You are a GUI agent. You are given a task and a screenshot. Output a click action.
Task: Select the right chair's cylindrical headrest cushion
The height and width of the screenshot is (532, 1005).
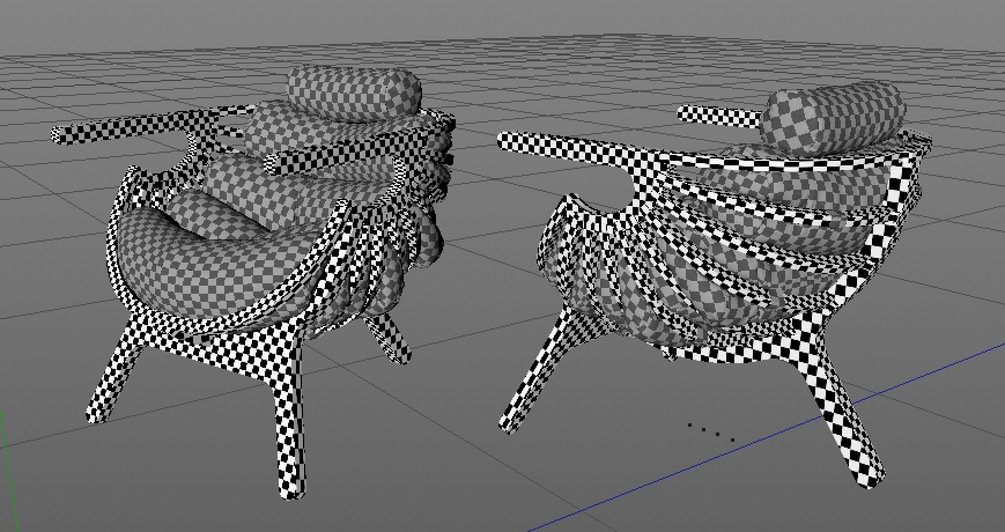pos(833,117)
